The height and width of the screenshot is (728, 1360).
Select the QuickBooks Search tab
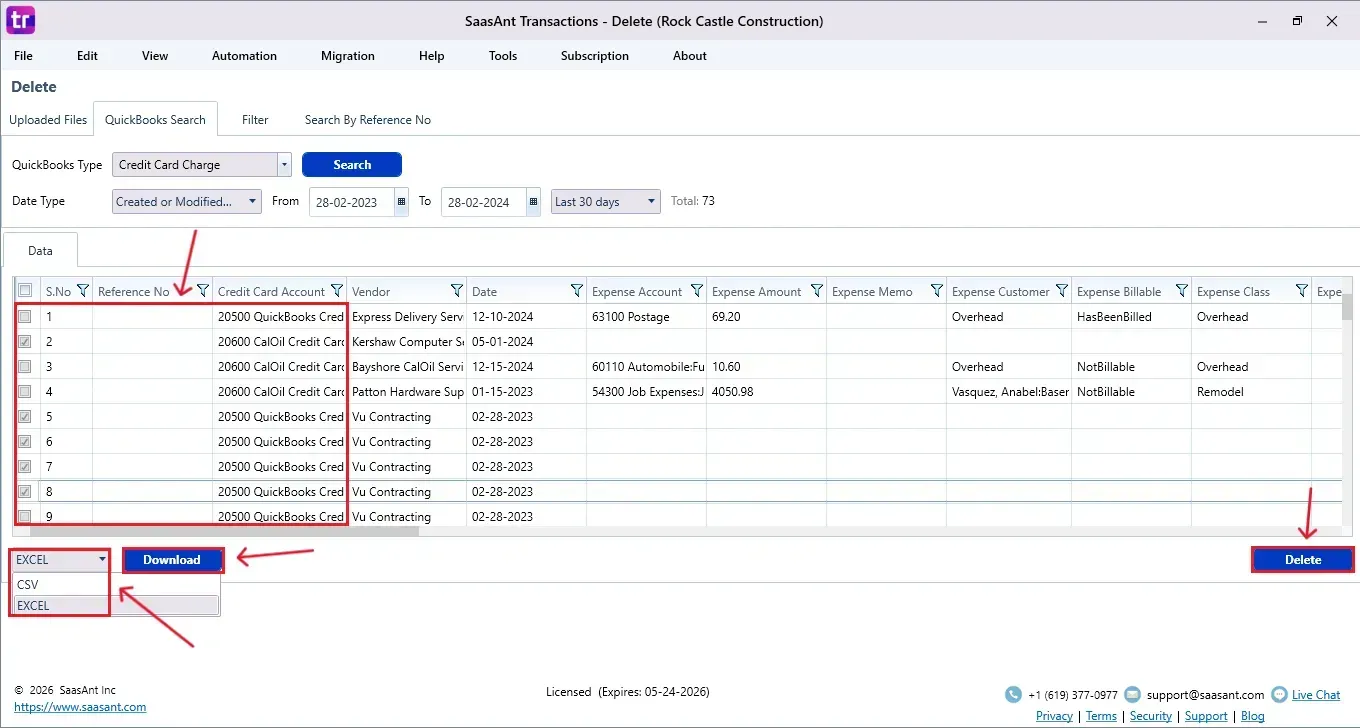pos(155,120)
